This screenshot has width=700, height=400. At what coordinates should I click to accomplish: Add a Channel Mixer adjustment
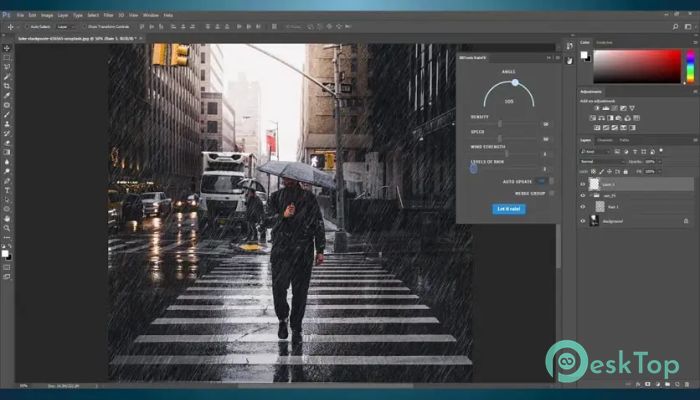(x=628, y=118)
